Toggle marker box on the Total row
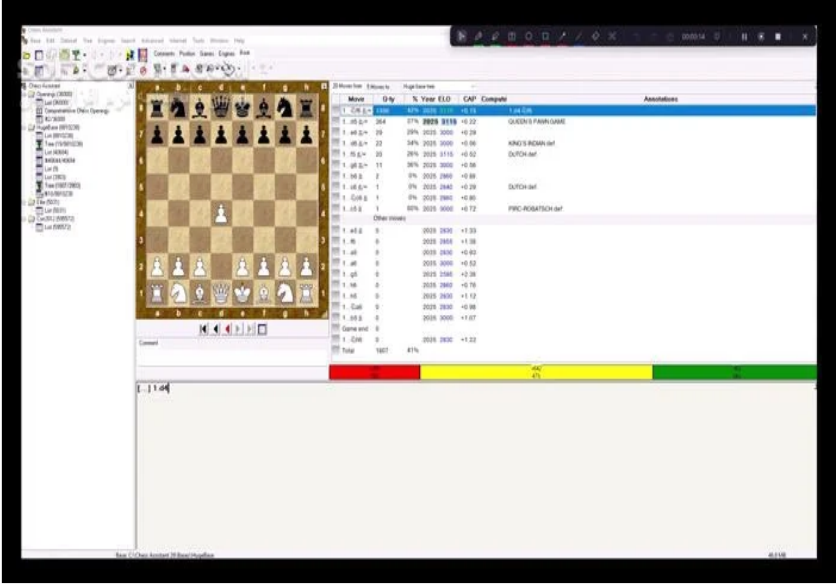This screenshot has height=584, width=836. pos(336,350)
